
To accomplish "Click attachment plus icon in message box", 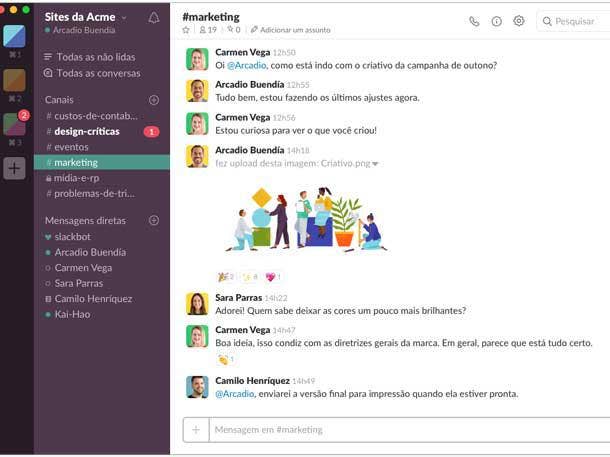I will (195, 430).
